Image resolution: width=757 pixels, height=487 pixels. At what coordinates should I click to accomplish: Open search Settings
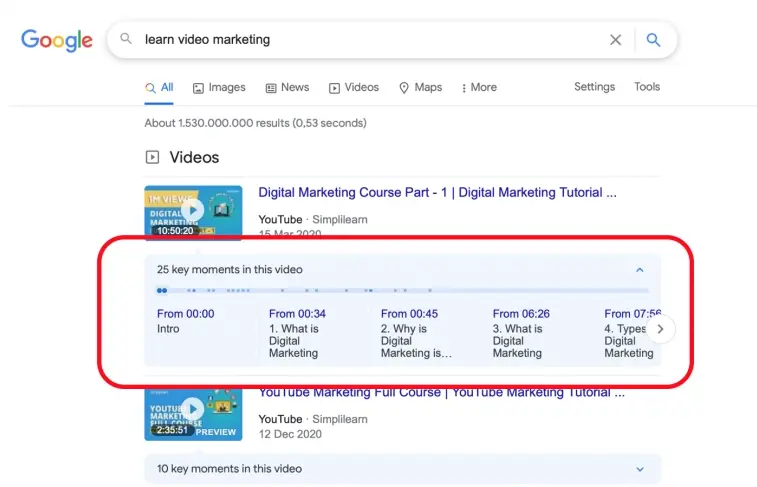[x=594, y=87]
